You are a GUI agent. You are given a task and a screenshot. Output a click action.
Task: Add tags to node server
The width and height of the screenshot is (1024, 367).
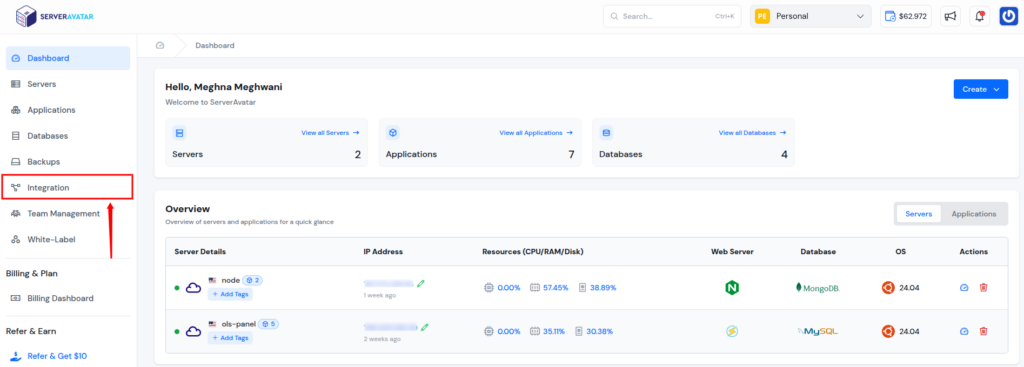[230, 295]
